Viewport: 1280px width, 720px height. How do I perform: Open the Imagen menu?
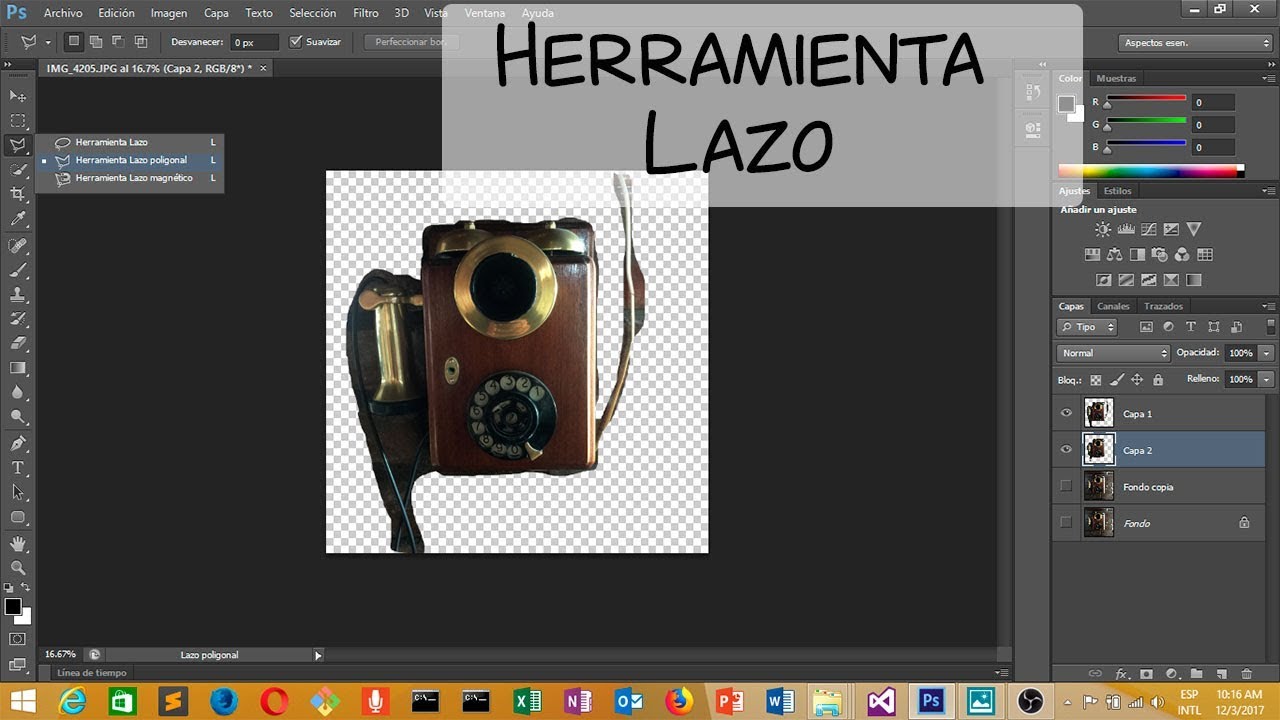[169, 13]
